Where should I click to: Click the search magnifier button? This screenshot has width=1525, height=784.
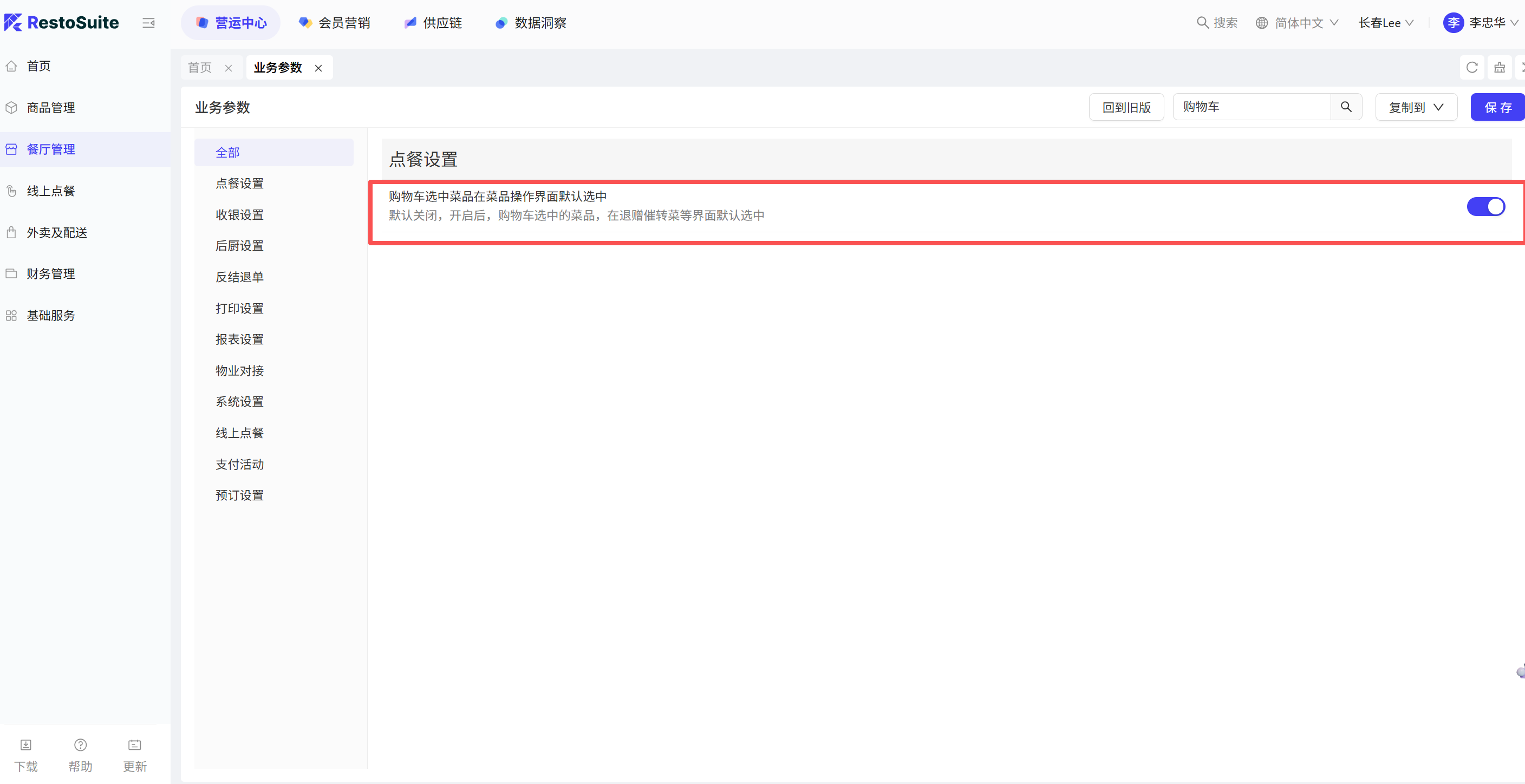tap(1346, 107)
